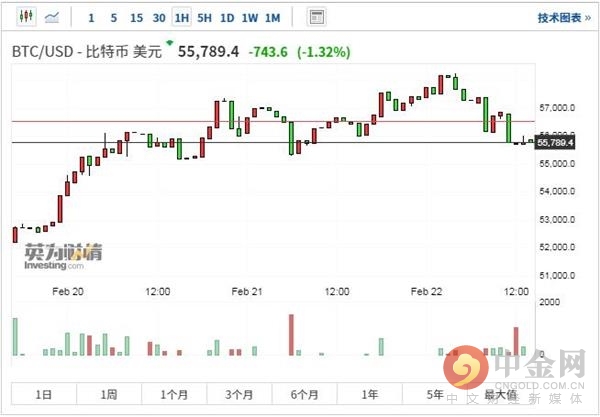Image resolution: width=600 pixels, height=417 pixels.
Task: Open the 技术图表 link
Action: click(x=564, y=18)
